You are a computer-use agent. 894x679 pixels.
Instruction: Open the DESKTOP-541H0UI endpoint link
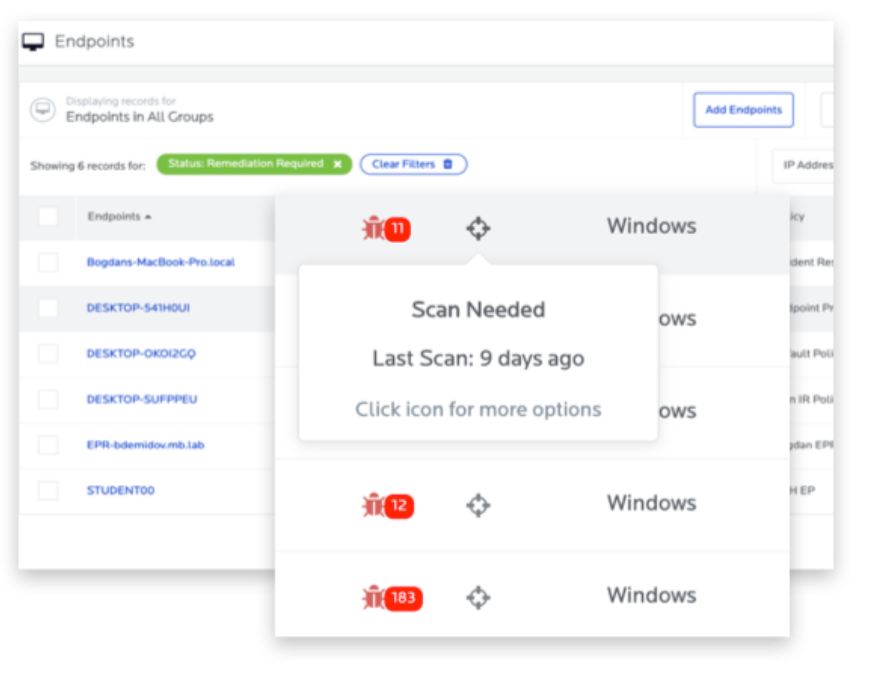tap(138, 308)
